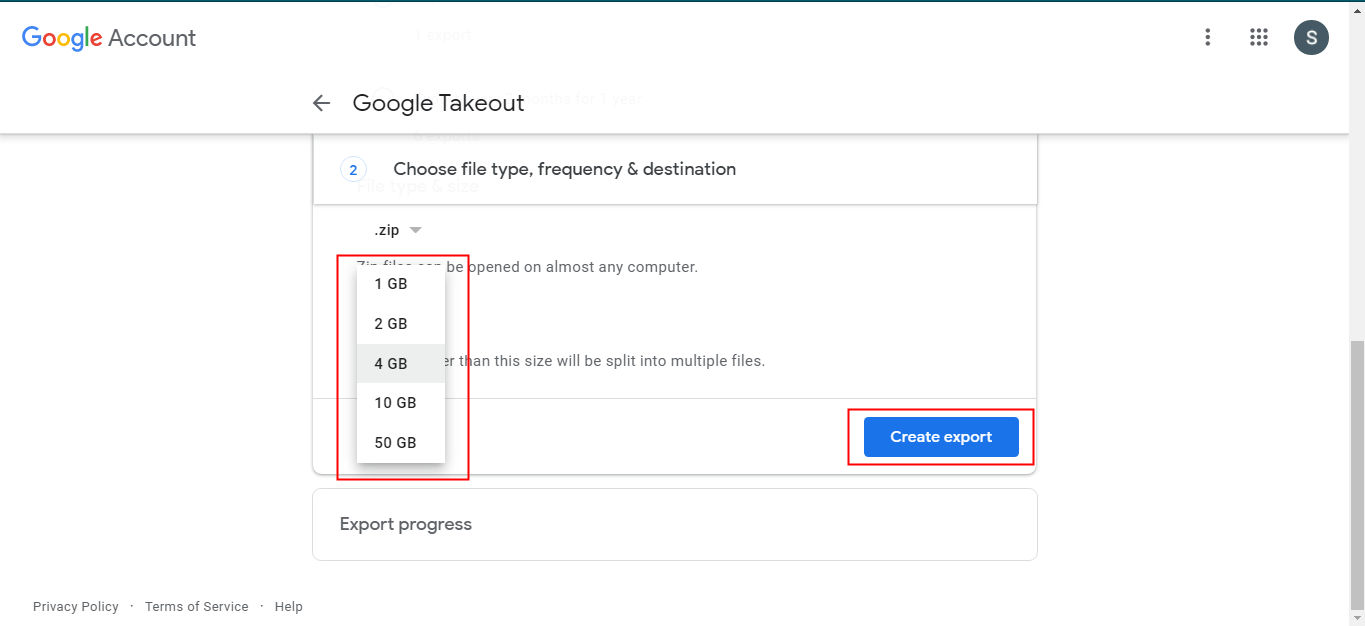The width and height of the screenshot is (1365, 626).
Task: Click the account avatar labeled S
Action: pos(1311,38)
